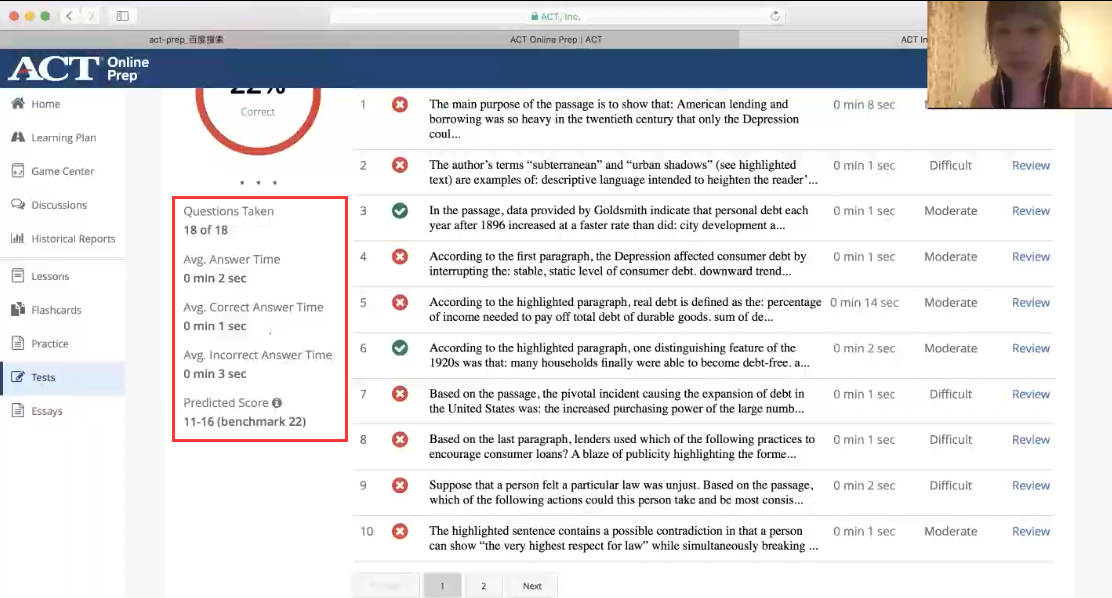
Task: Click the 'Correct' label in the score circle
Action: point(257,111)
